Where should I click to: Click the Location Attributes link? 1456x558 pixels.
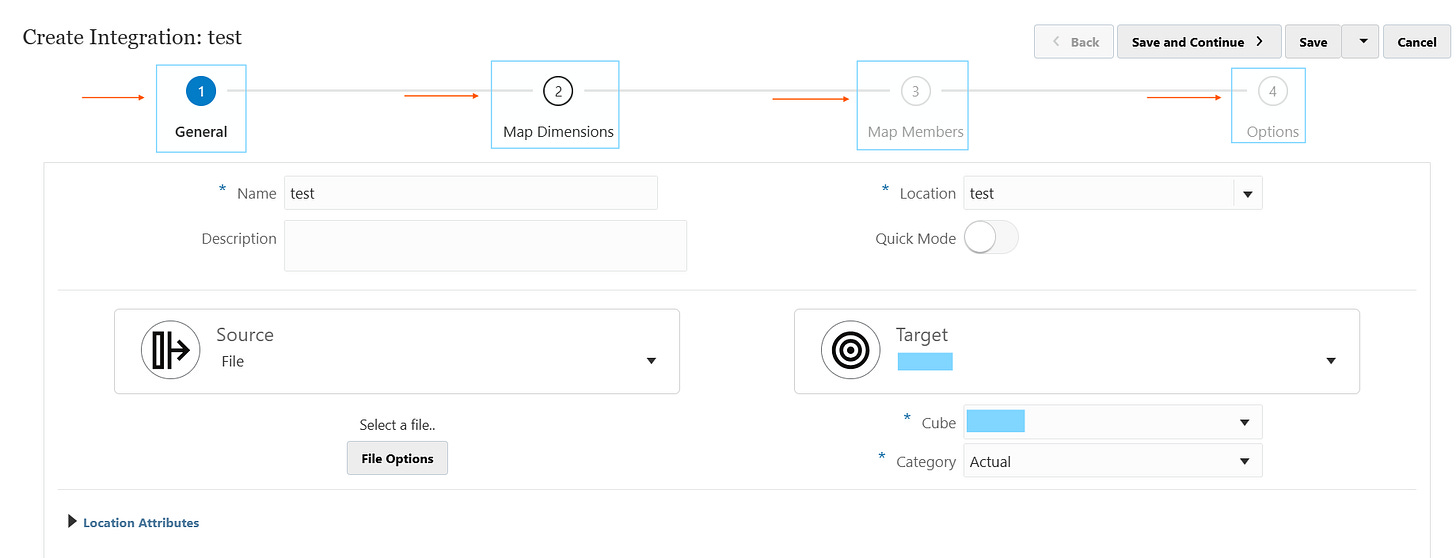141,522
